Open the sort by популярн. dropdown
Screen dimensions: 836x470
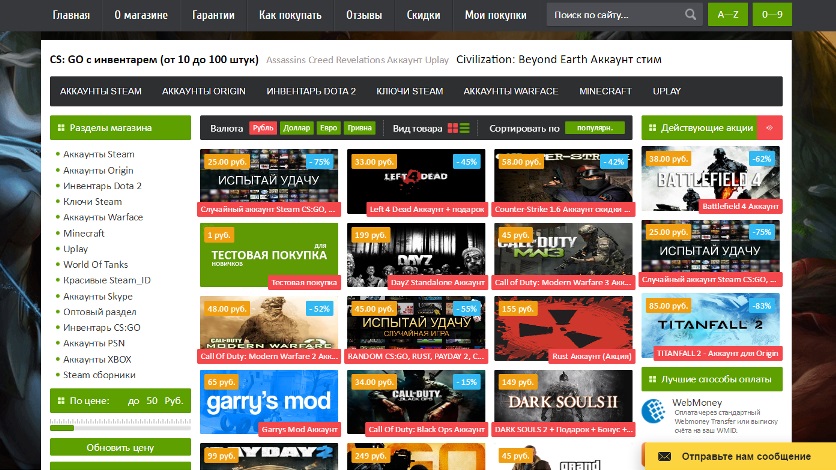coord(595,128)
